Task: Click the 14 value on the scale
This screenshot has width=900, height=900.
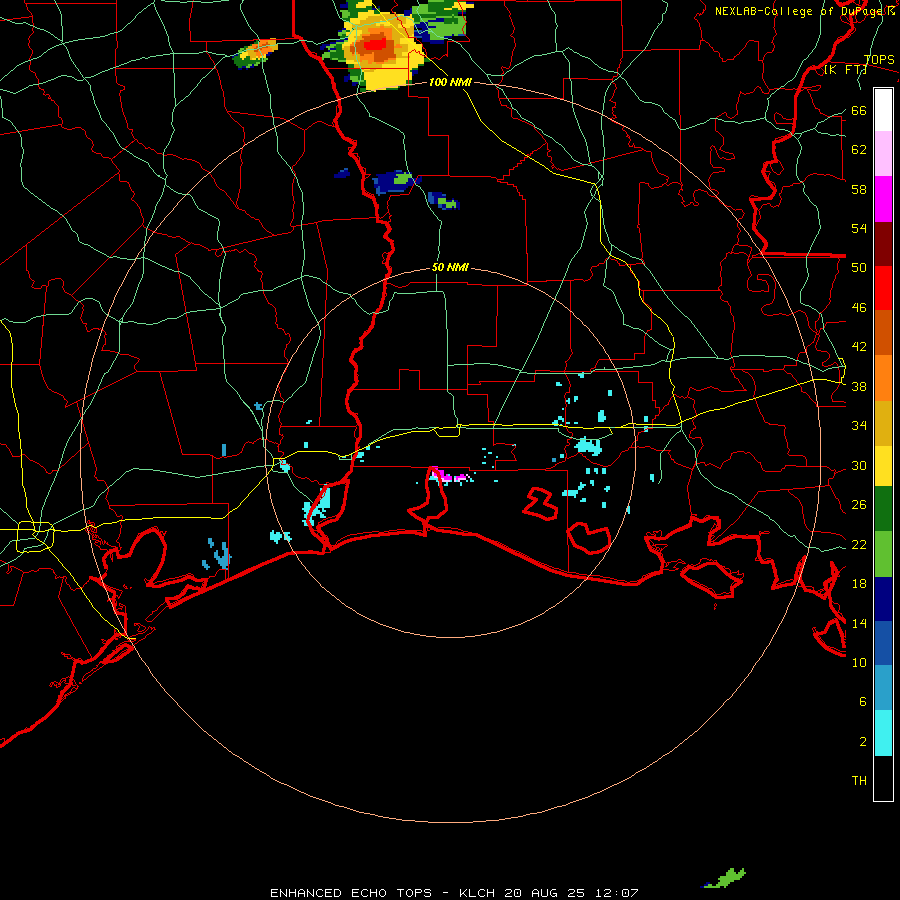Action: click(x=859, y=623)
